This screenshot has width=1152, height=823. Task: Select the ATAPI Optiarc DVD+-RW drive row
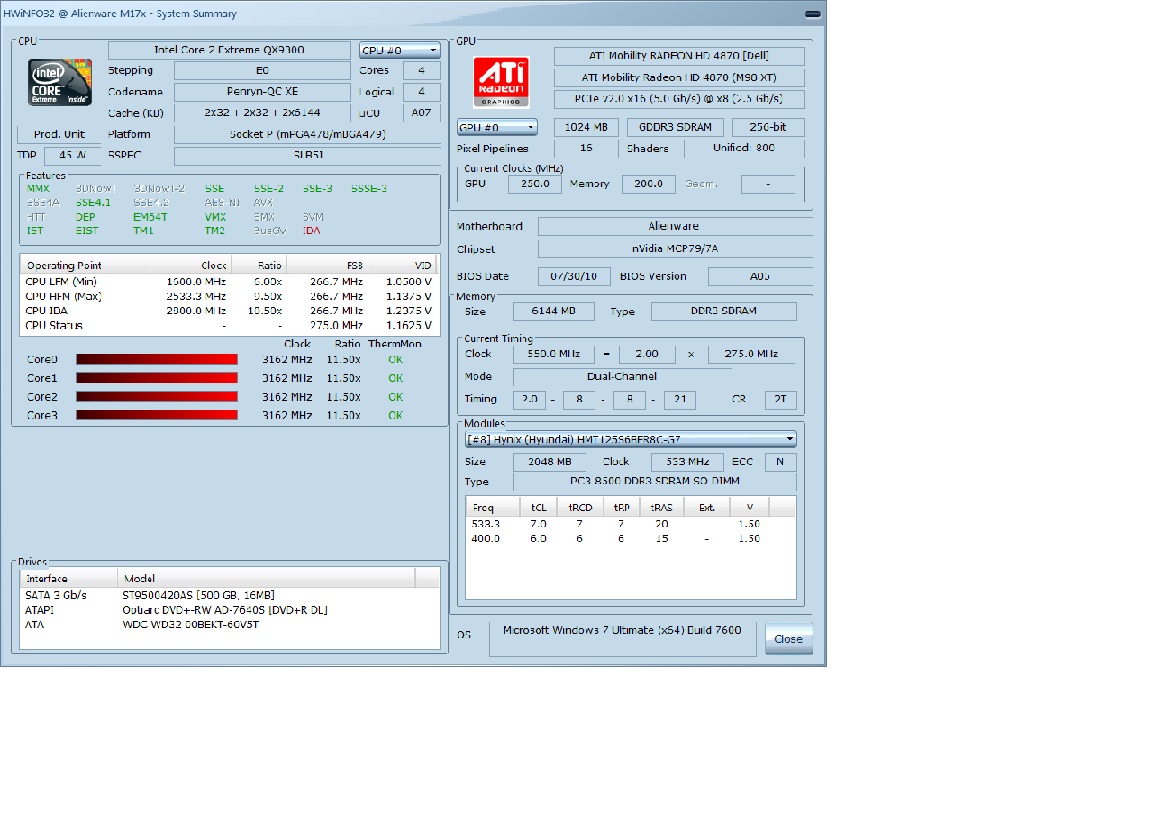(229, 610)
